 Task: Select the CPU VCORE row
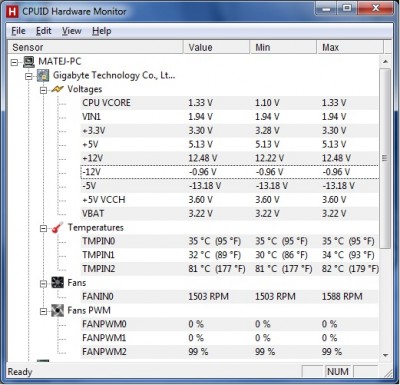[229, 103]
